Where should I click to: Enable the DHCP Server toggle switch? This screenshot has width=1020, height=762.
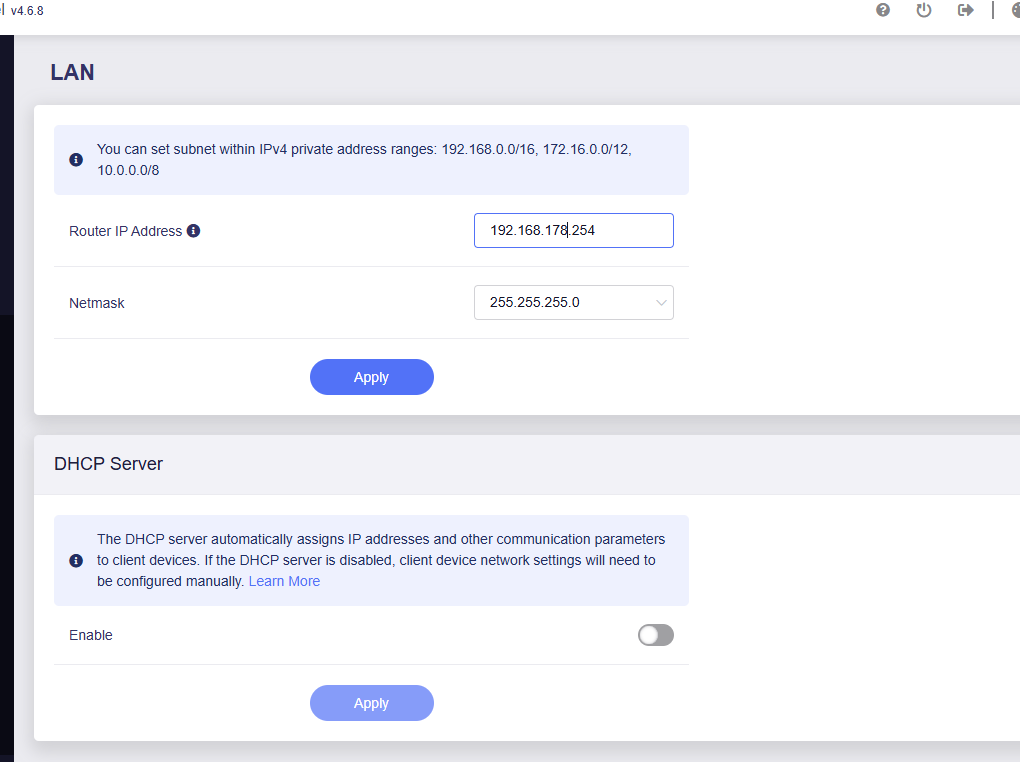656,635
